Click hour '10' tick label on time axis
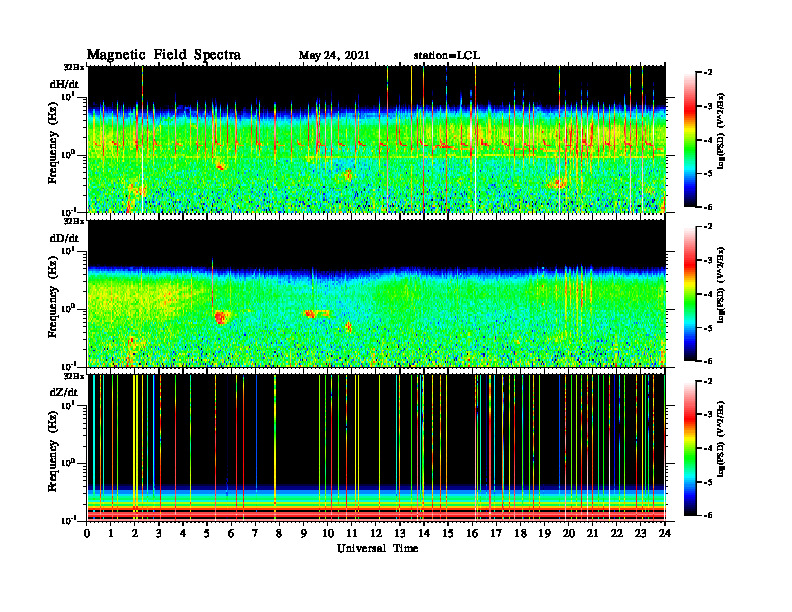 (328, 533)
